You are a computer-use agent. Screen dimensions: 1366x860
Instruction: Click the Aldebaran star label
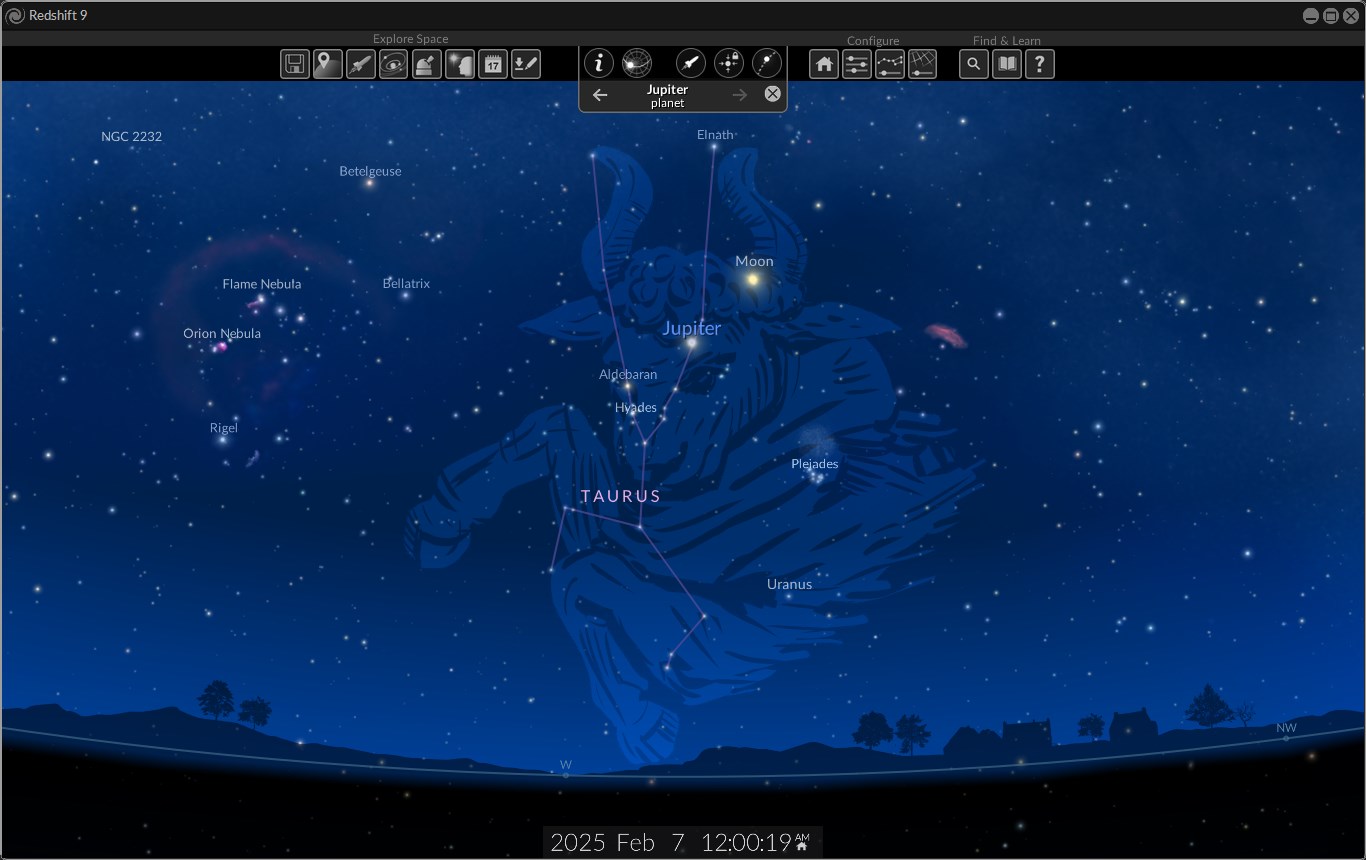[x=628, y=374]
